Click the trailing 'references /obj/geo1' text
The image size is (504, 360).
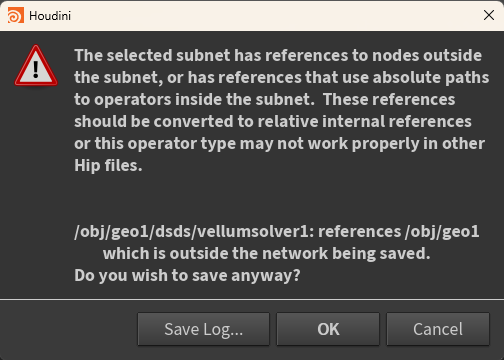pyautogui.click(x=399, y=231)
